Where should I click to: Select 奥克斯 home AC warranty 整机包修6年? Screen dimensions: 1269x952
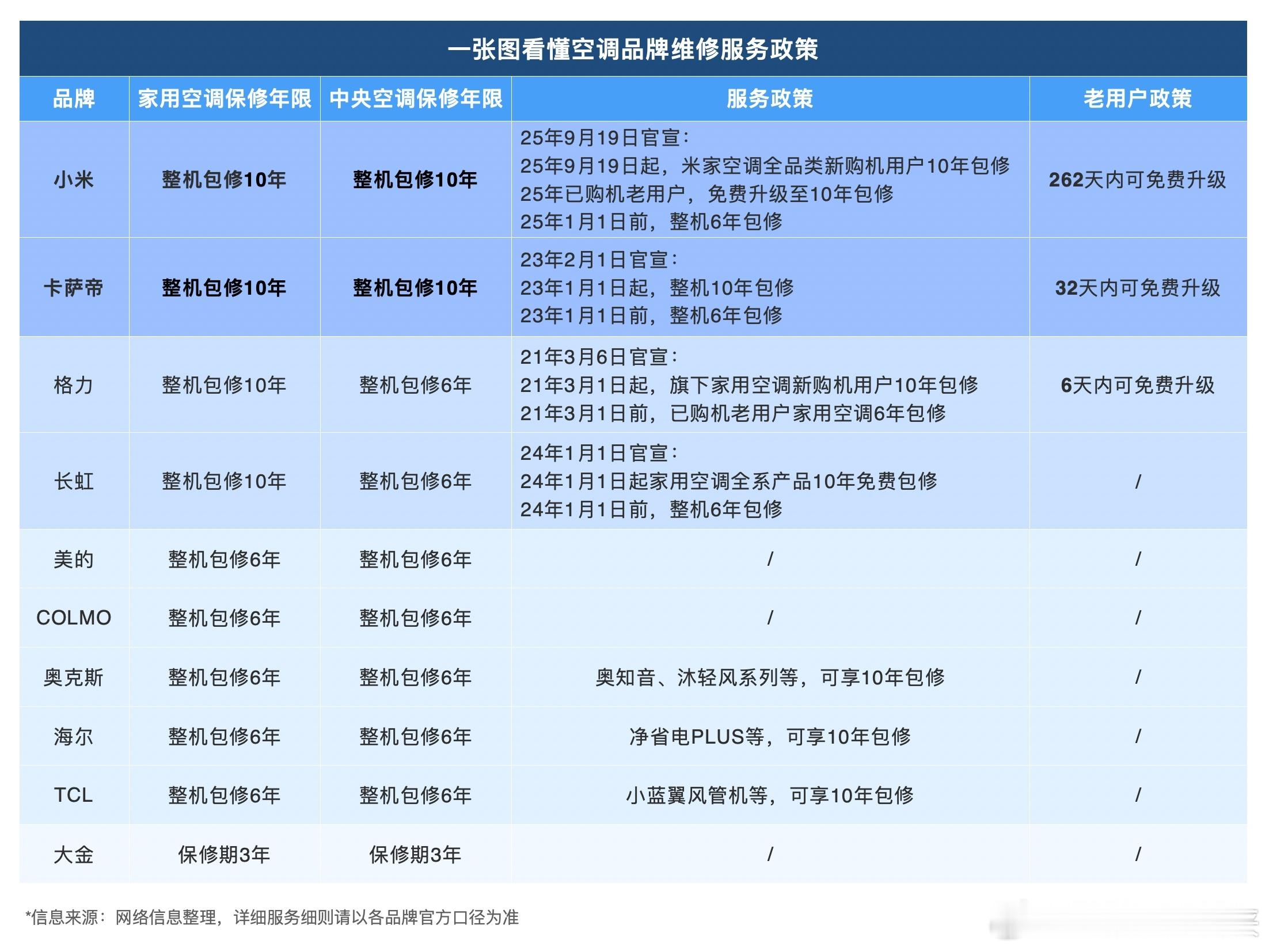[224, 677]
